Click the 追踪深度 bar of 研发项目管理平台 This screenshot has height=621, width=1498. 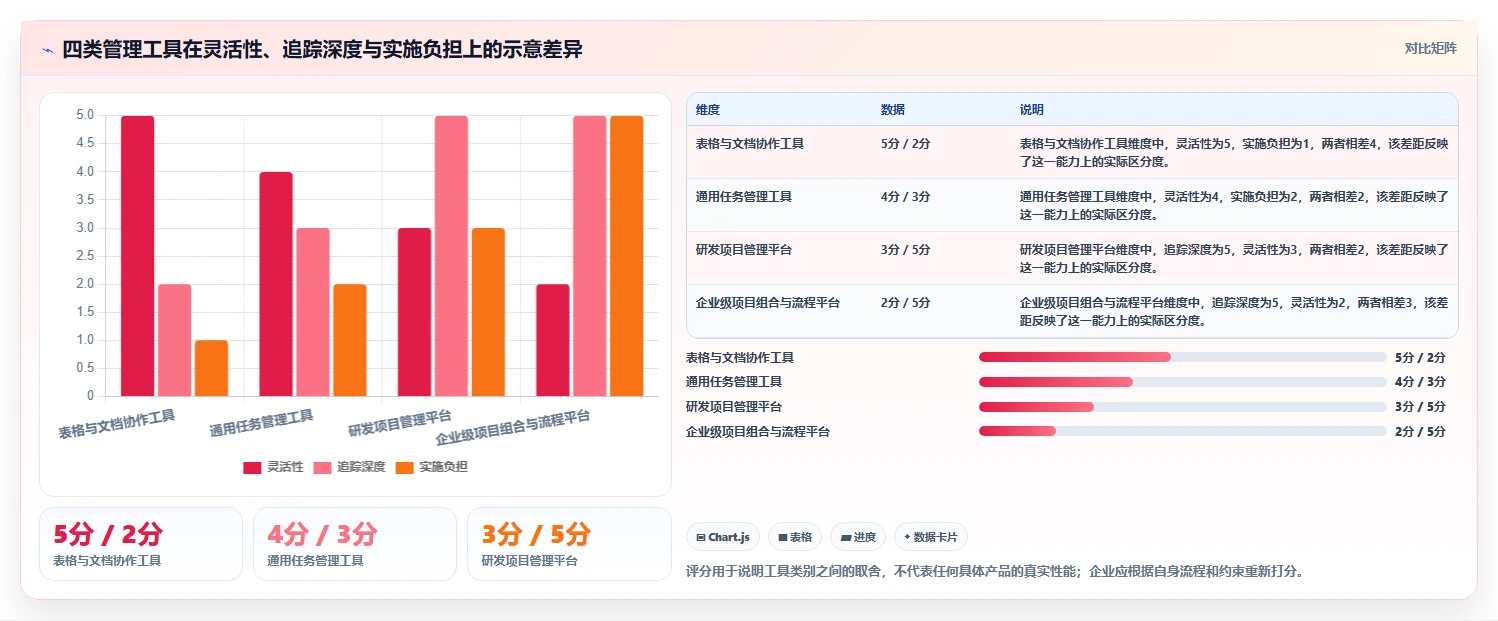click(452, 256)
